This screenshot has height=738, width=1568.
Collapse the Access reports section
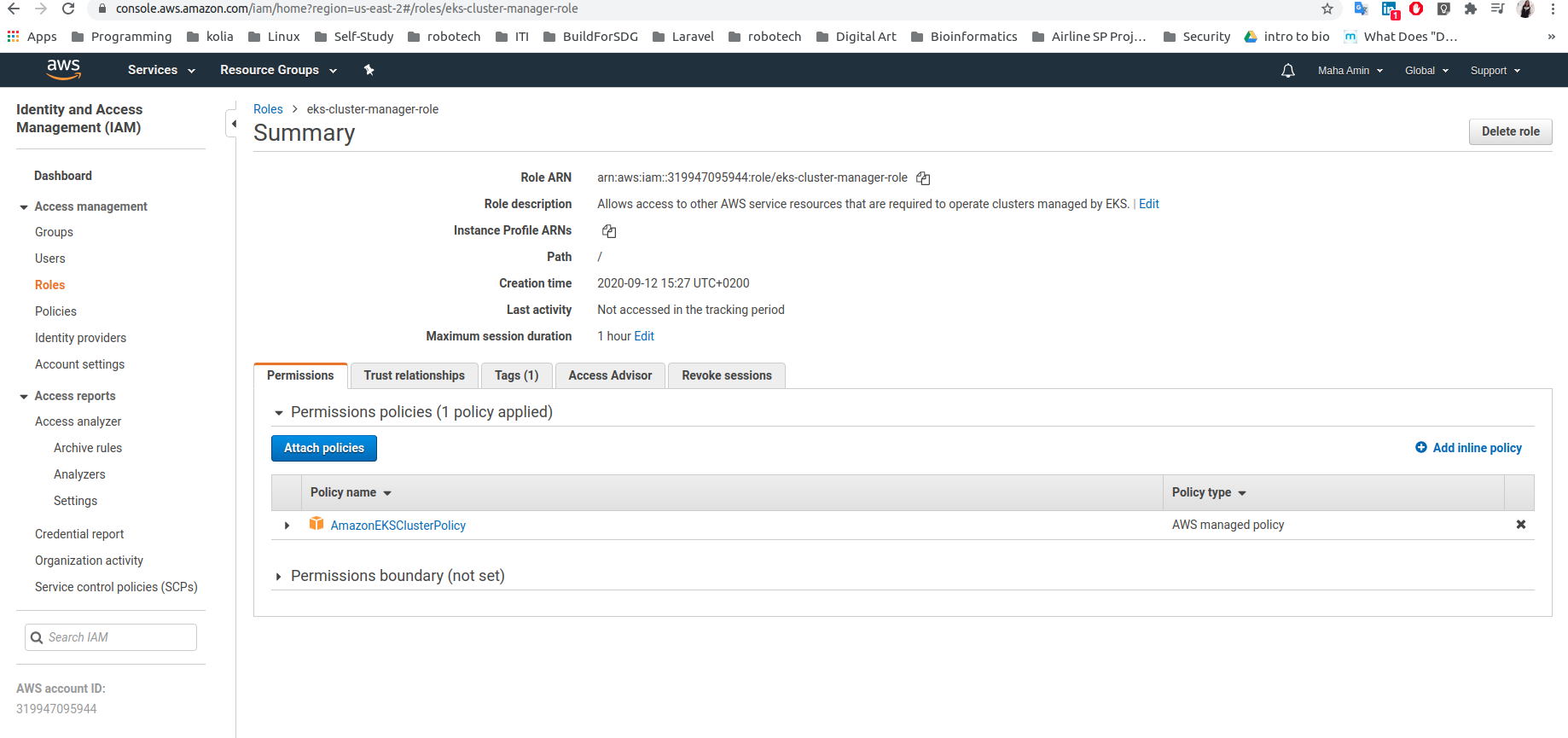24,397
